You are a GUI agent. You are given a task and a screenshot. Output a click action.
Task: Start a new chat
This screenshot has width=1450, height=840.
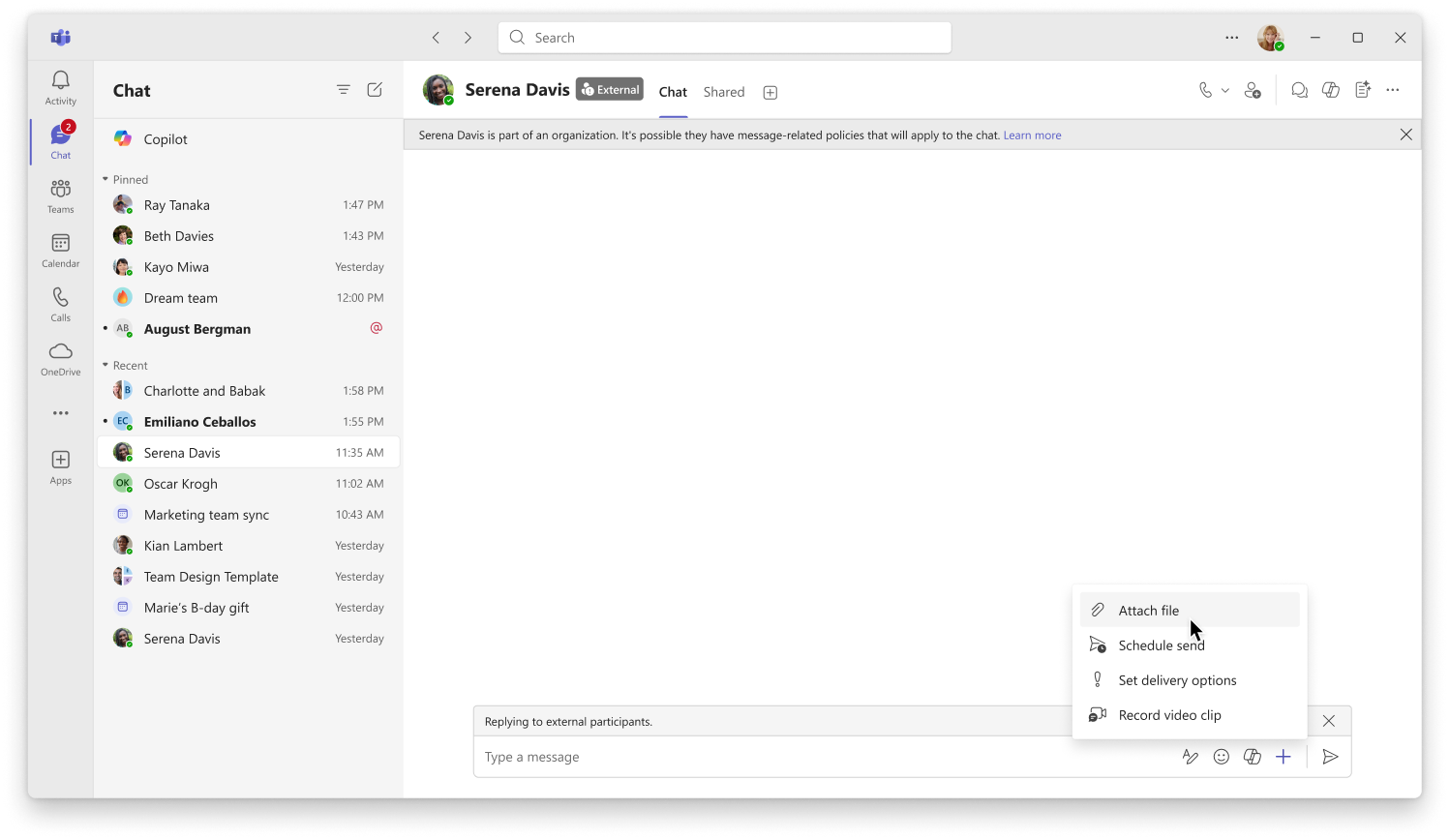pos(375,89)
